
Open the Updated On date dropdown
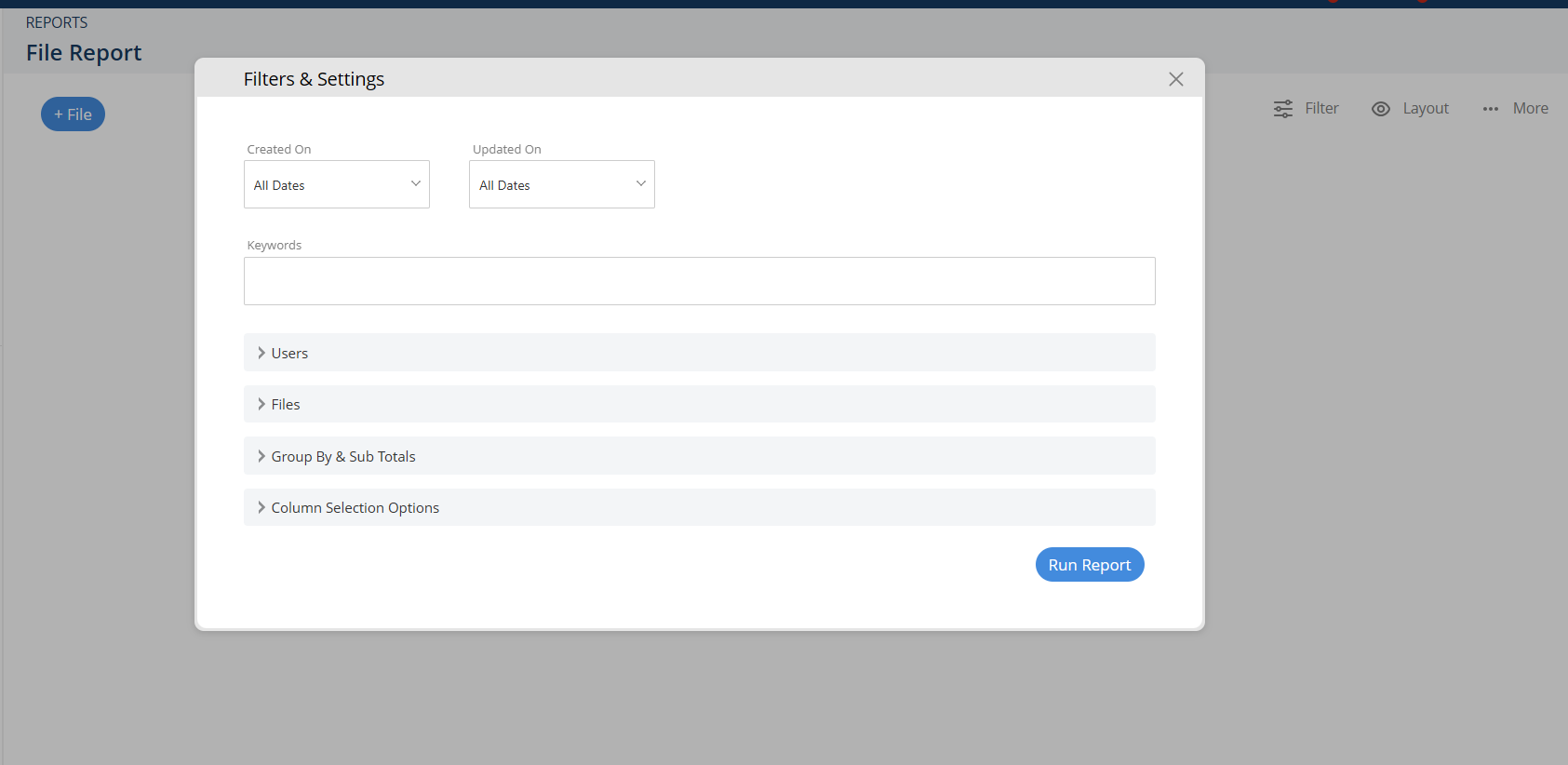pyautogui.click(x=562, y=184)
